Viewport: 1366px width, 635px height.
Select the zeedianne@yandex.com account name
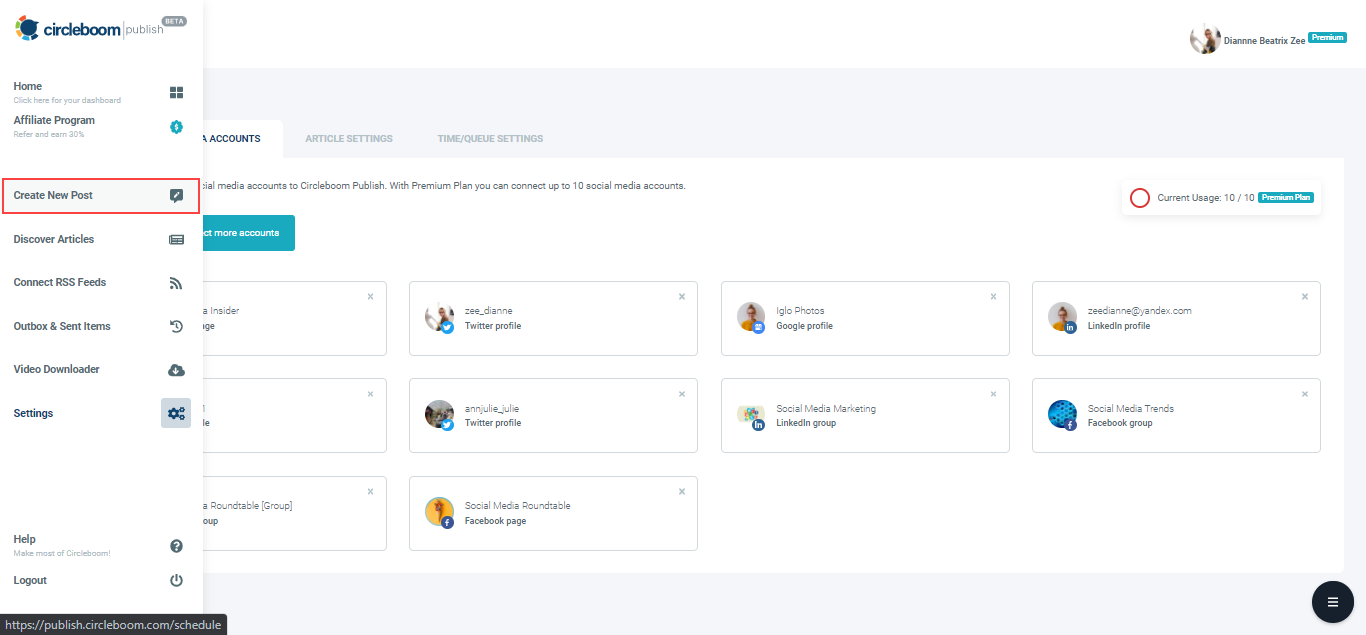click(1140, 311)
